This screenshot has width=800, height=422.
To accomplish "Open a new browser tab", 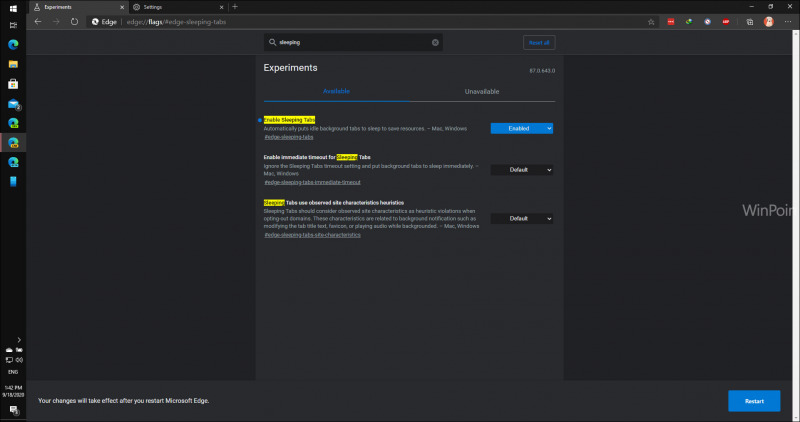I will coord(235,7).
